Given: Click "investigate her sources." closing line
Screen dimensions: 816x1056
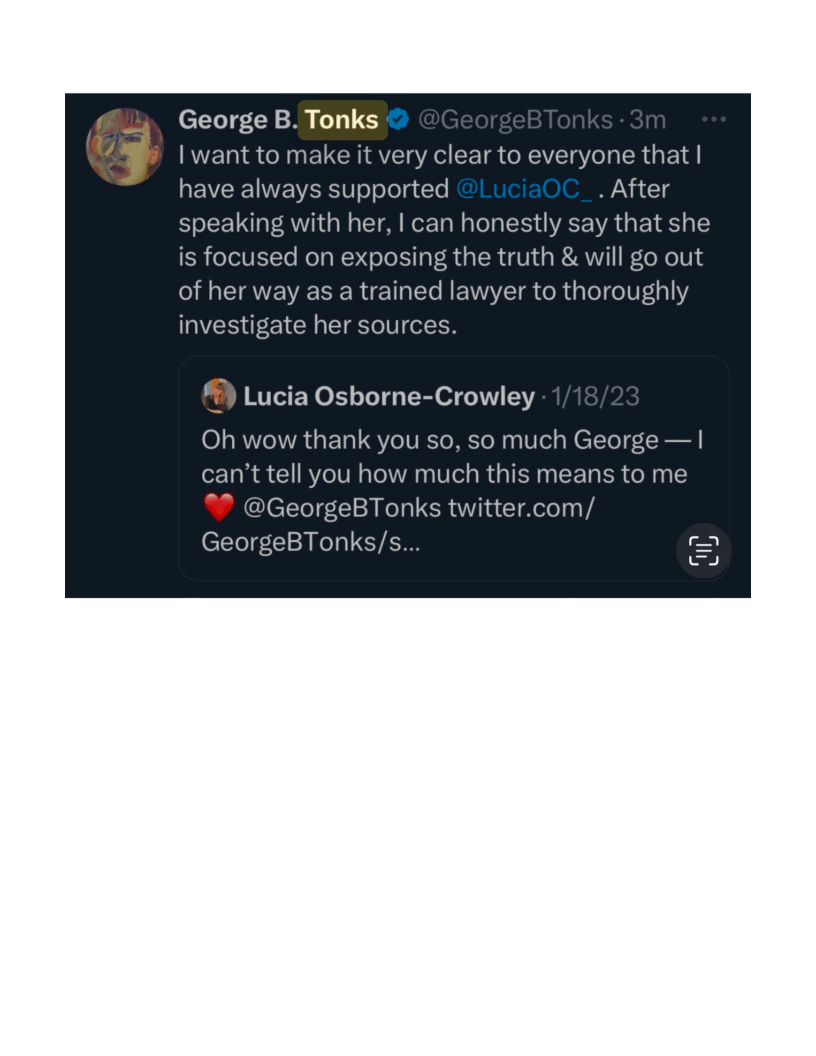Looking at the screenshot, I should (x=317, y=325).
